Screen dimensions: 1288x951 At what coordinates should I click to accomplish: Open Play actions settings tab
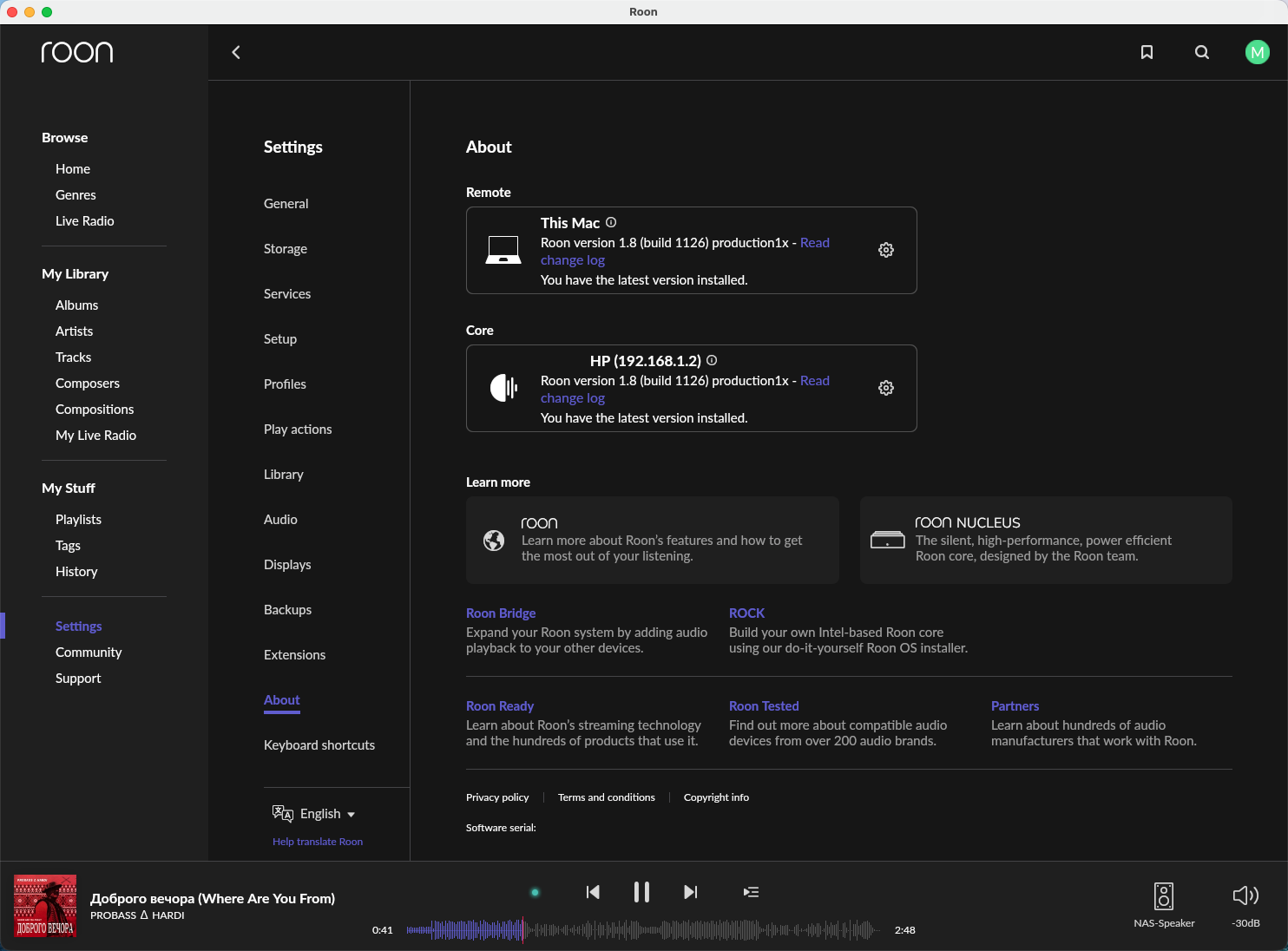(x=298, y=430)
